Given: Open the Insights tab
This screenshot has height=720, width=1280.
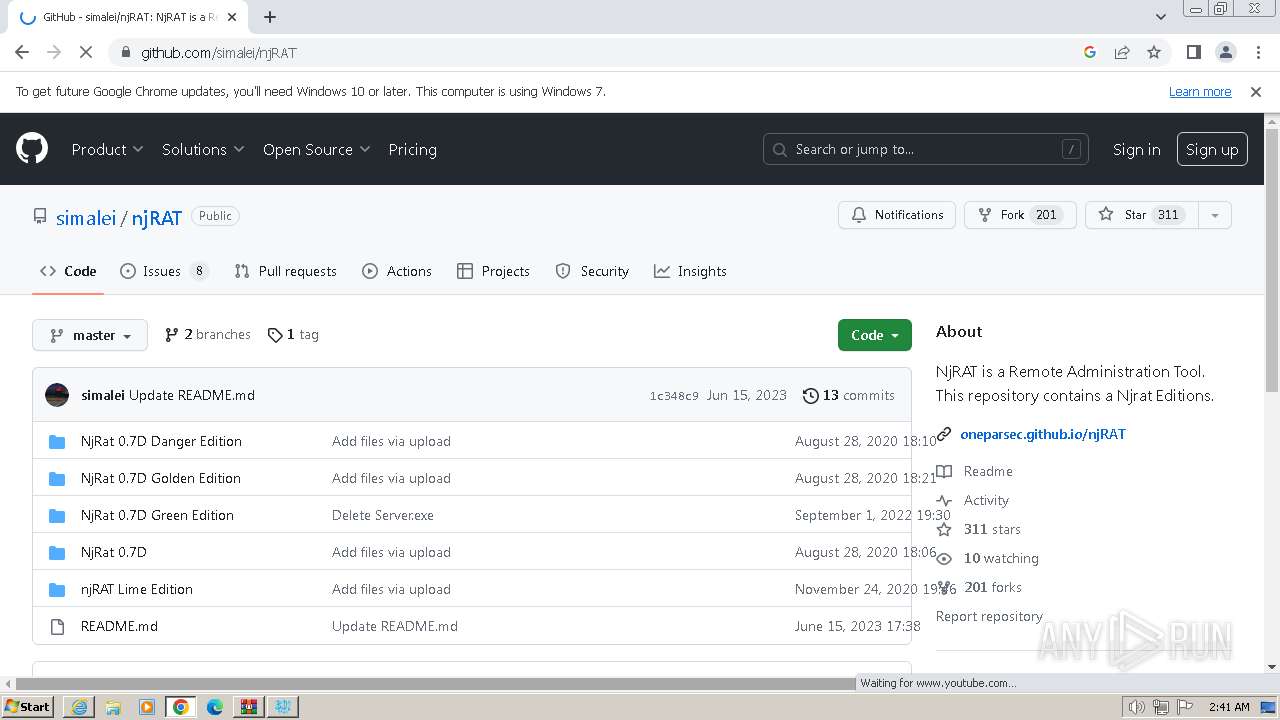Looking at the screenshot, I should (x=690, y=271).
